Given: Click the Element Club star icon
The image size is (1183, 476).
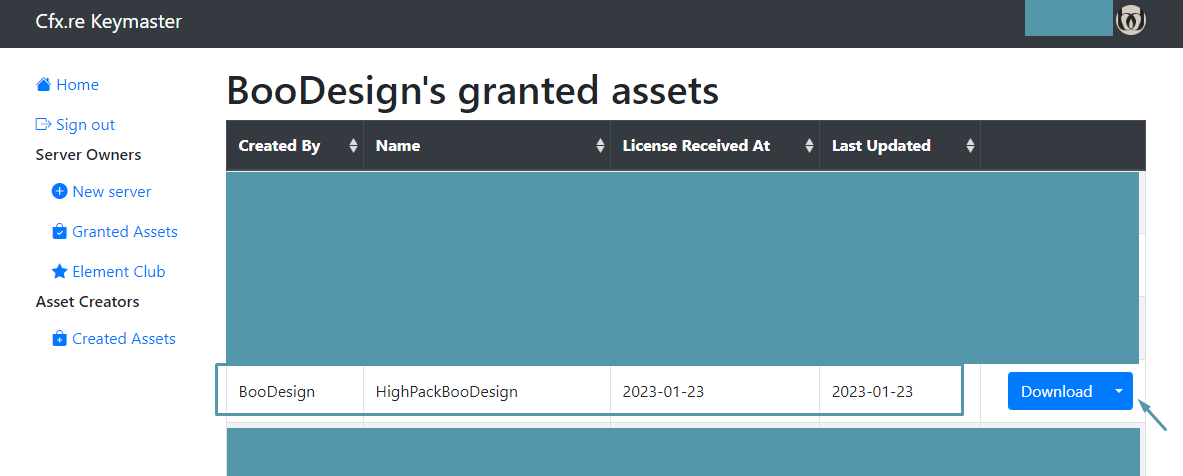Looking at the screenshot, I should click(x=59, y=272).
